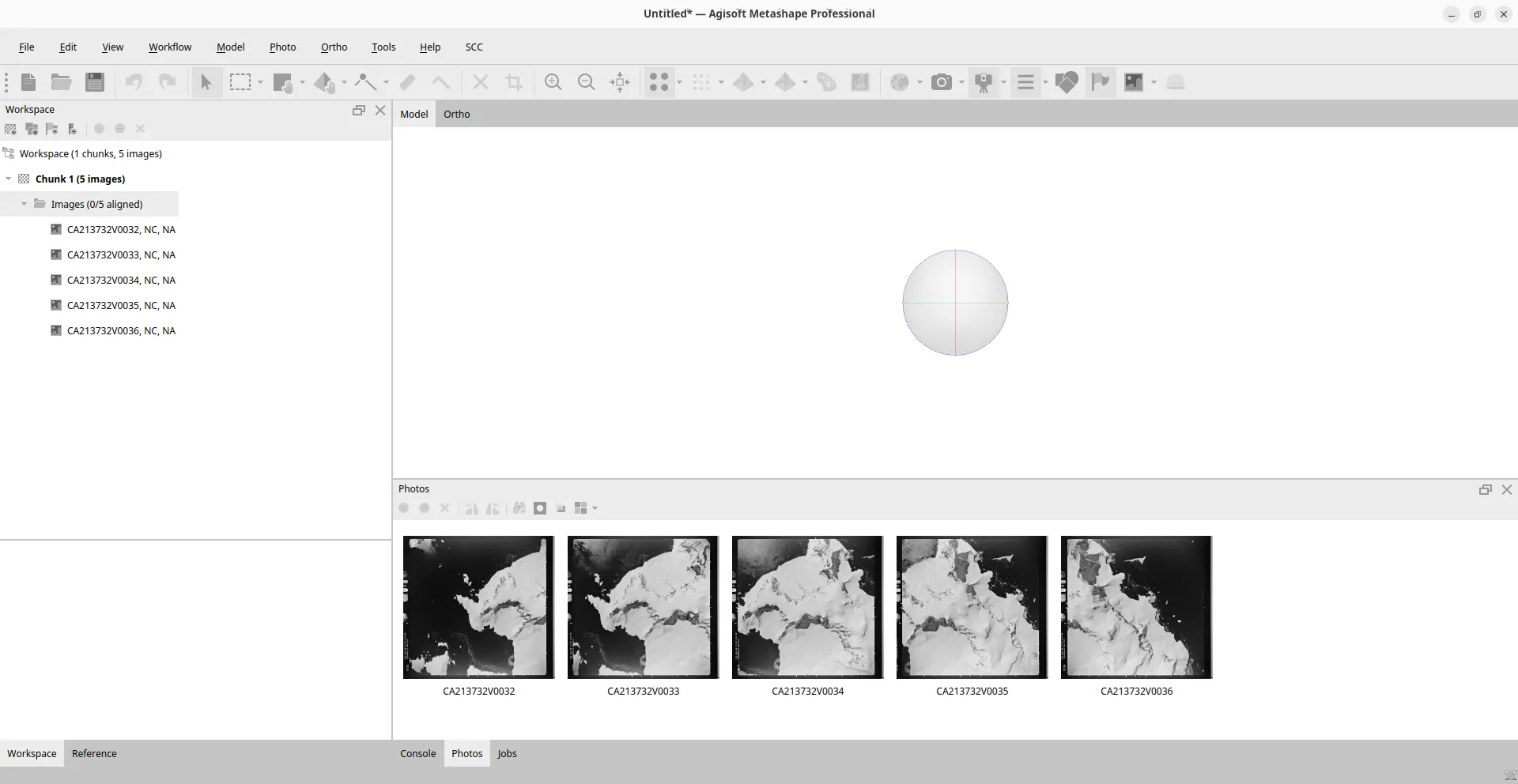Open the tie points display dropdown arrow
The image size is (1518, 784).
[679, 82]
